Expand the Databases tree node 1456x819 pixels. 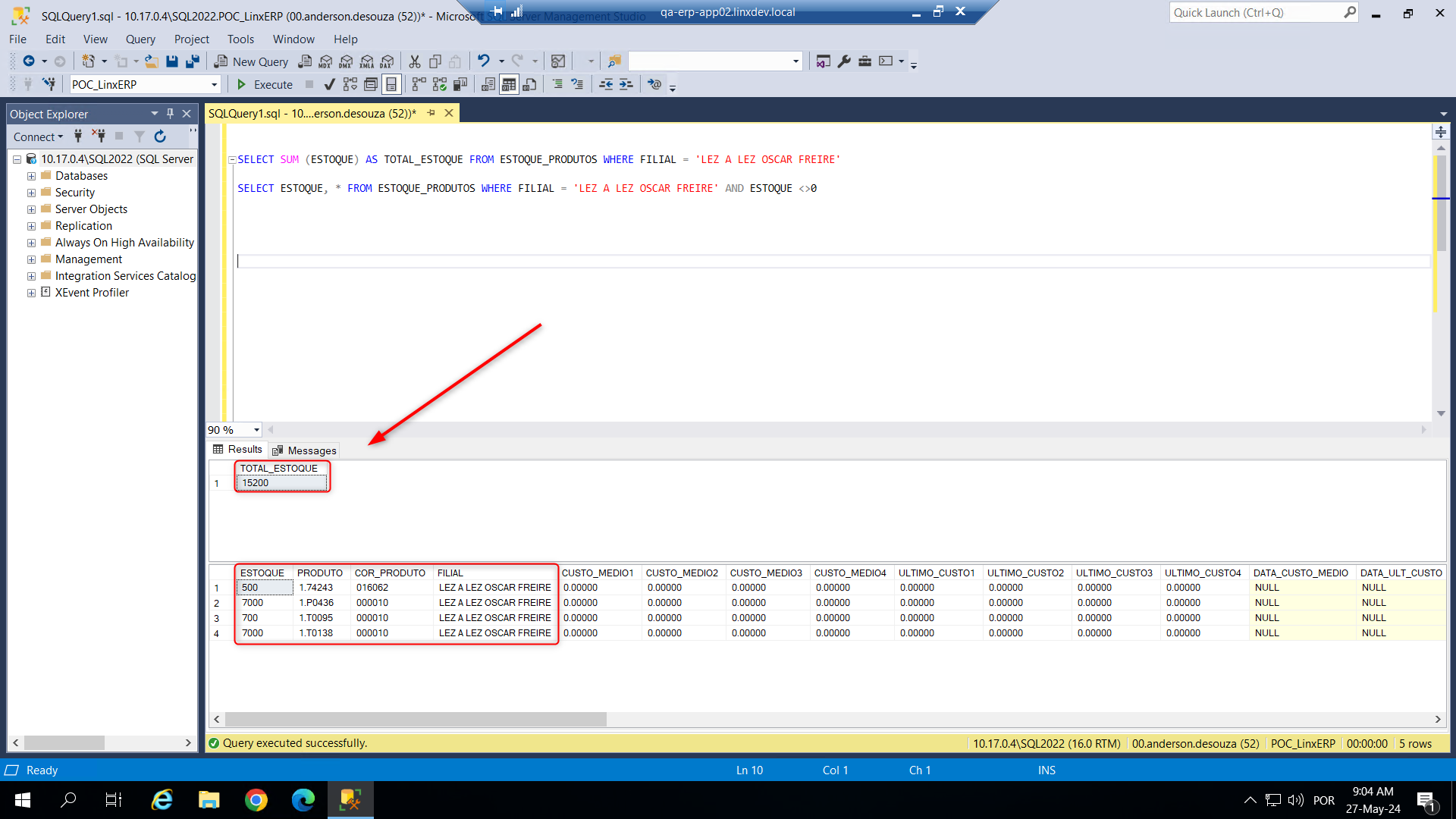[31, 176]
